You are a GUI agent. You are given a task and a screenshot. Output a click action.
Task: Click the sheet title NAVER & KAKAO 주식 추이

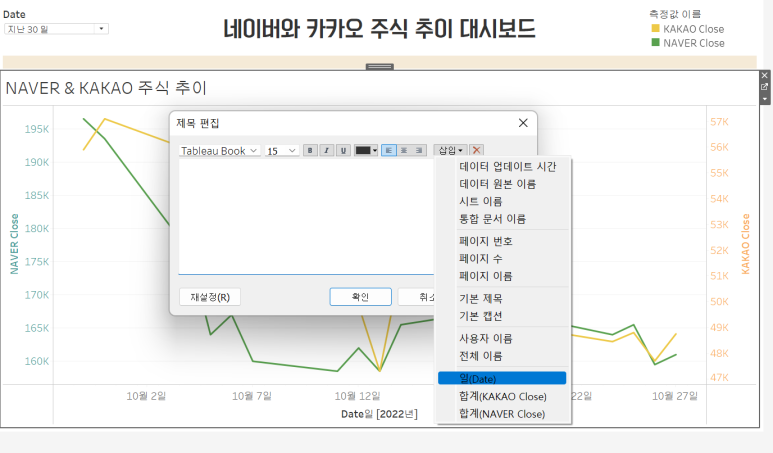106,88
